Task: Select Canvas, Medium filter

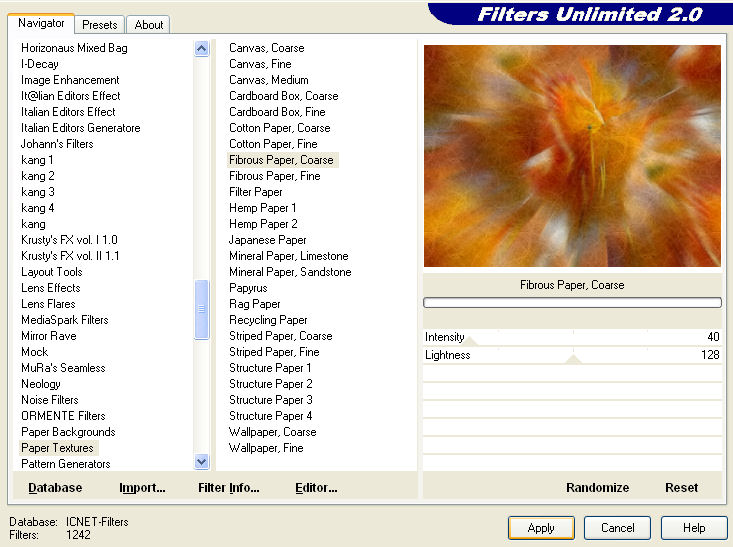Action: point(269,80)
